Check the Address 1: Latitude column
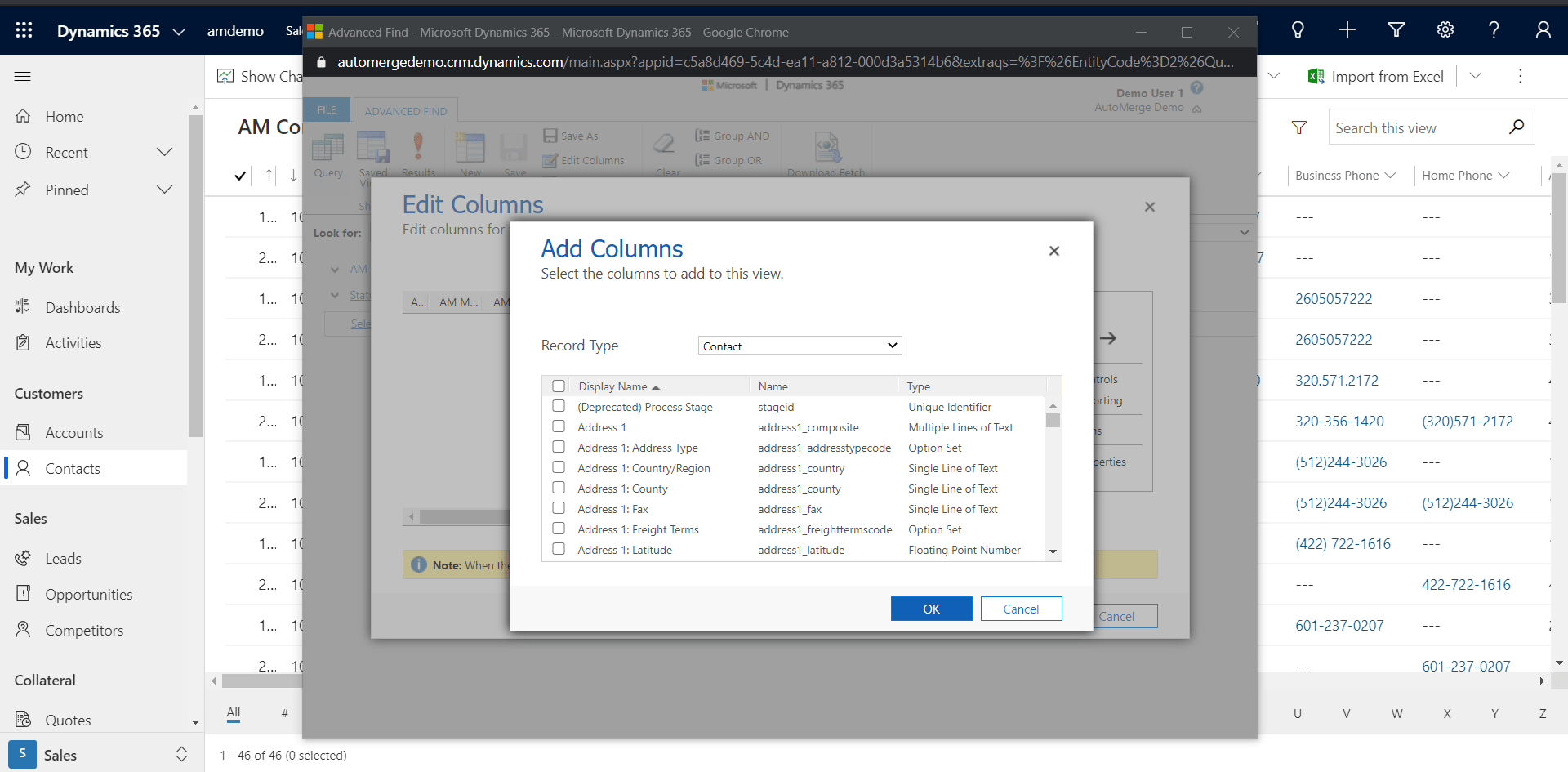Image resolution: width=1568 pixels, height=772 pixels. pos(559,549)
